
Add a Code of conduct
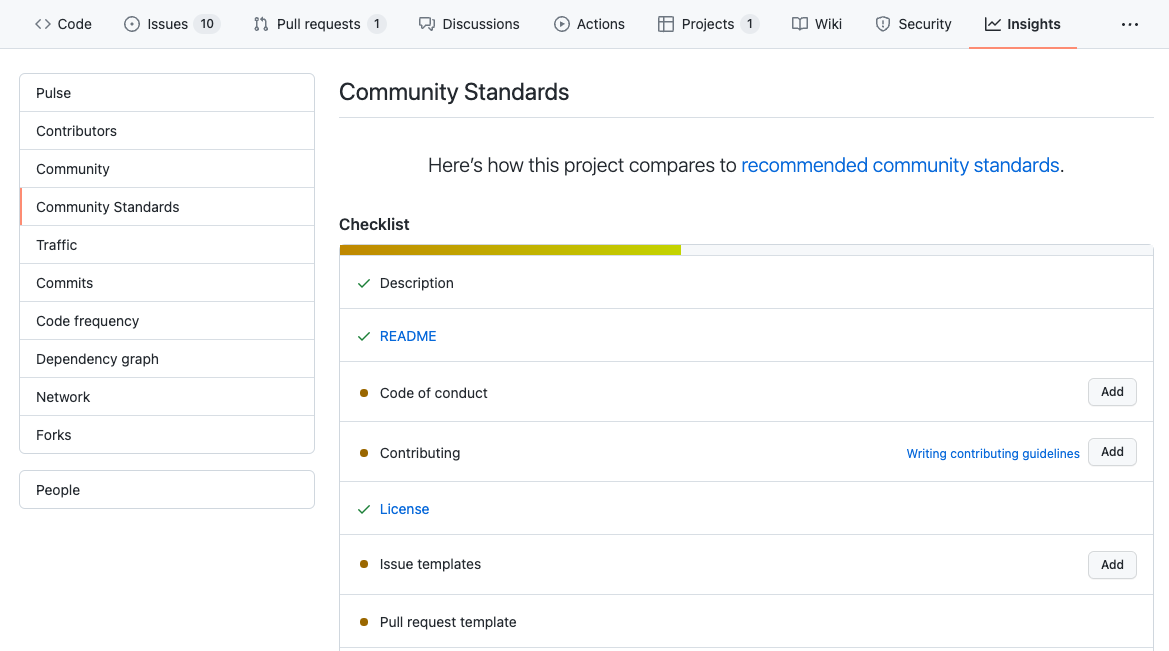click(1112, 392)
